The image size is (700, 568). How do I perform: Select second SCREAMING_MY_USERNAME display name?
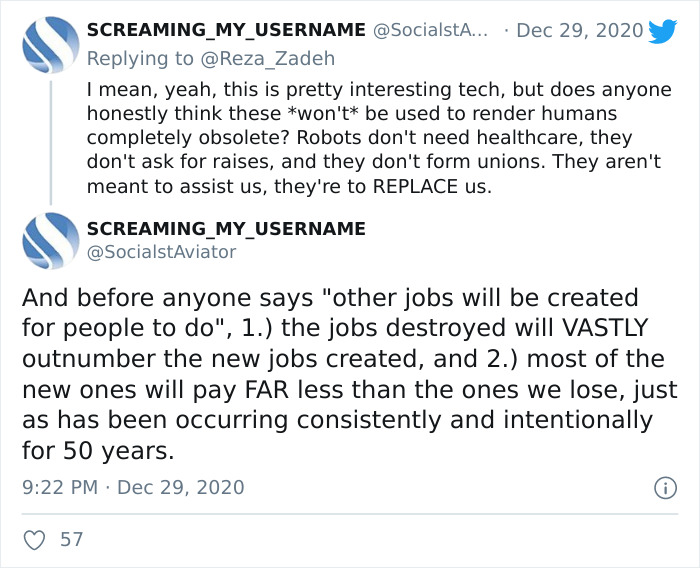[x=226, y=228]
